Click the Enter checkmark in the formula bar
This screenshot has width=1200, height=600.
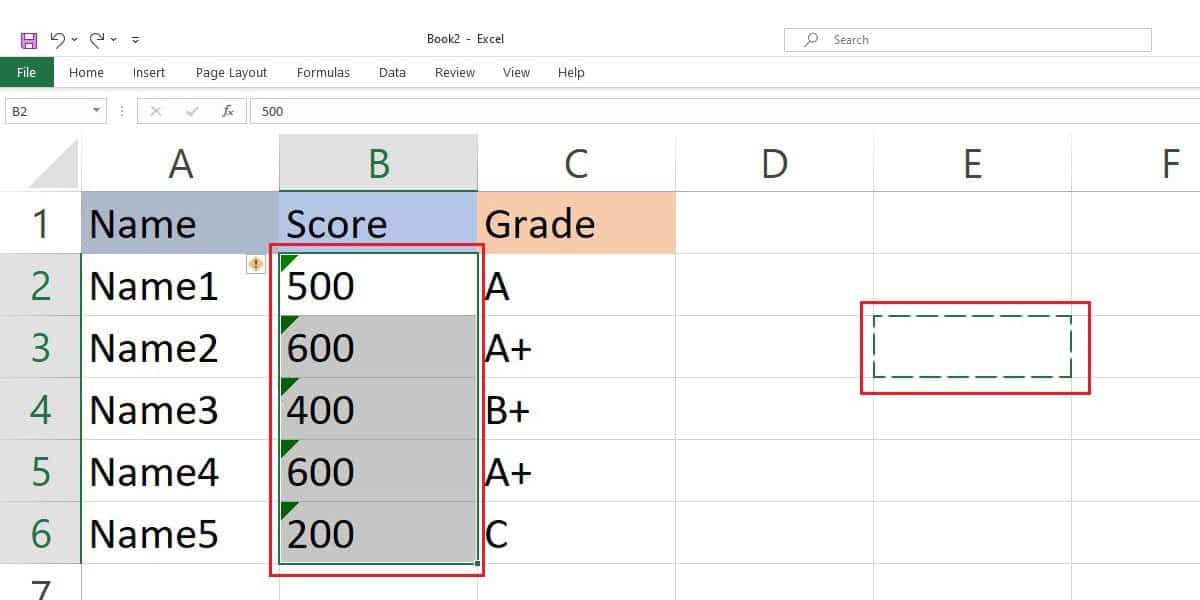pos(190,111)
